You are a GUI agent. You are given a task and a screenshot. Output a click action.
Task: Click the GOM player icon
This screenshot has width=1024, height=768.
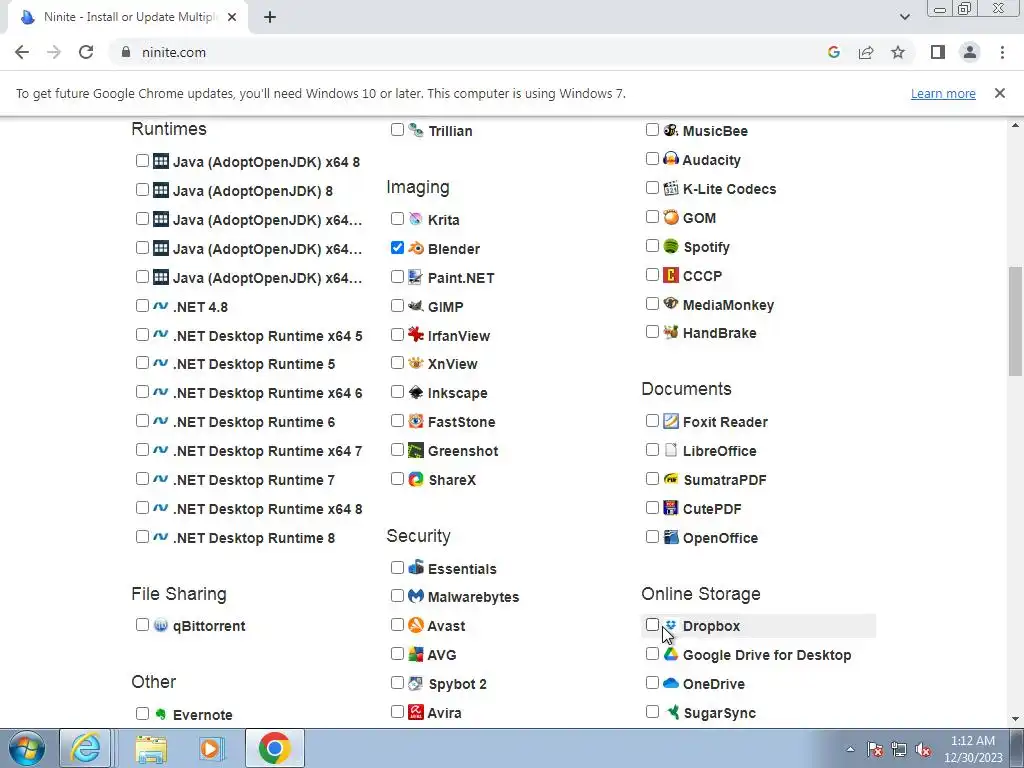click(x=671, y=217)
